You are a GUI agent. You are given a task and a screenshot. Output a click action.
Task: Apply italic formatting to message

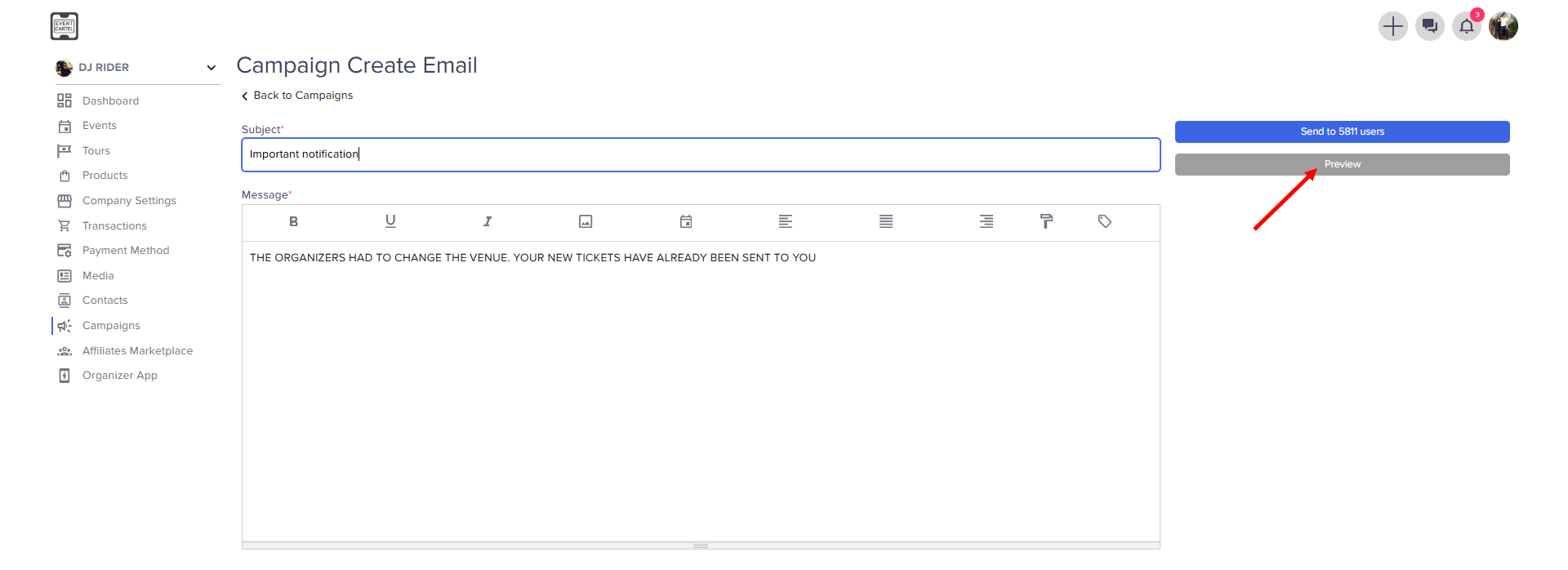click(x=488, y=221)
